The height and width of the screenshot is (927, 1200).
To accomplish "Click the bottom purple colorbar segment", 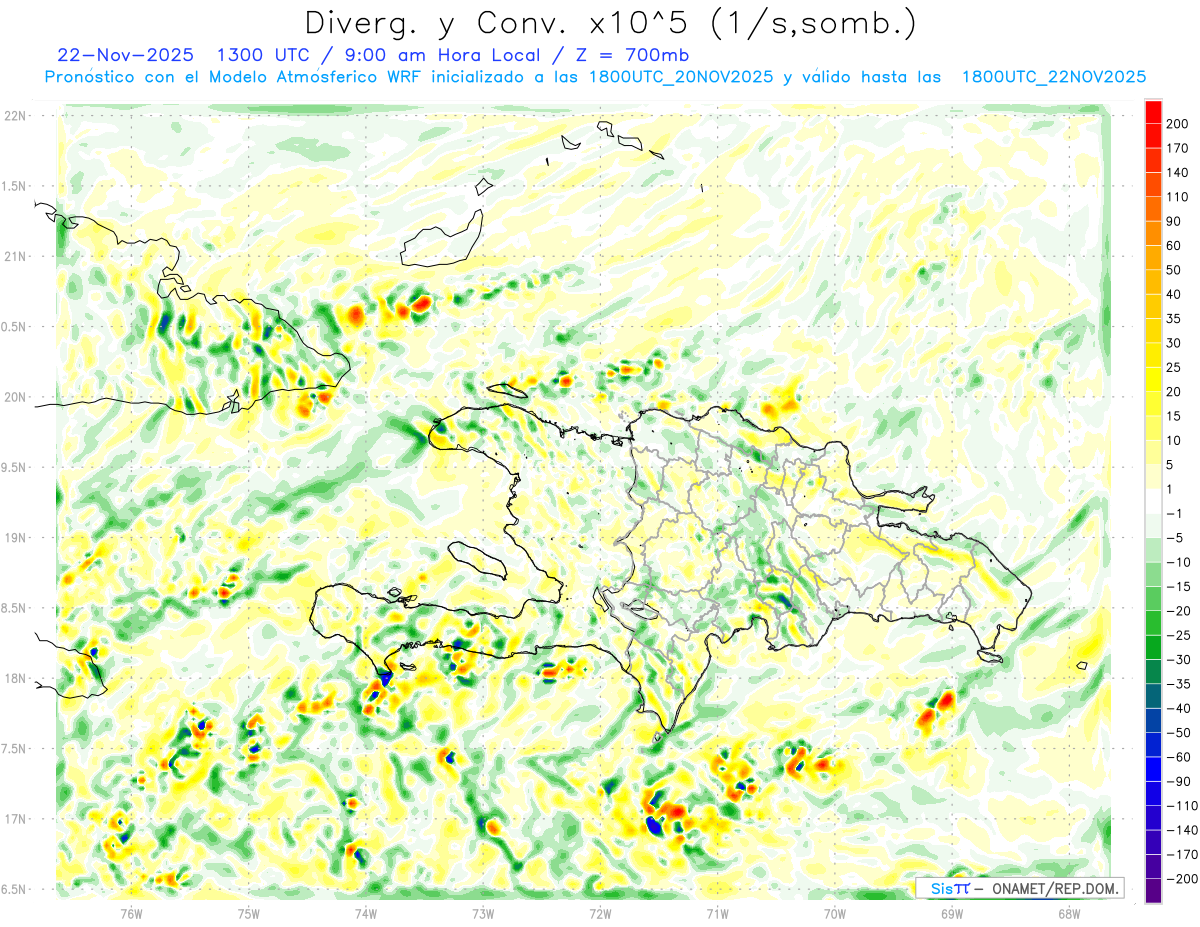I will click(1153, 891).
